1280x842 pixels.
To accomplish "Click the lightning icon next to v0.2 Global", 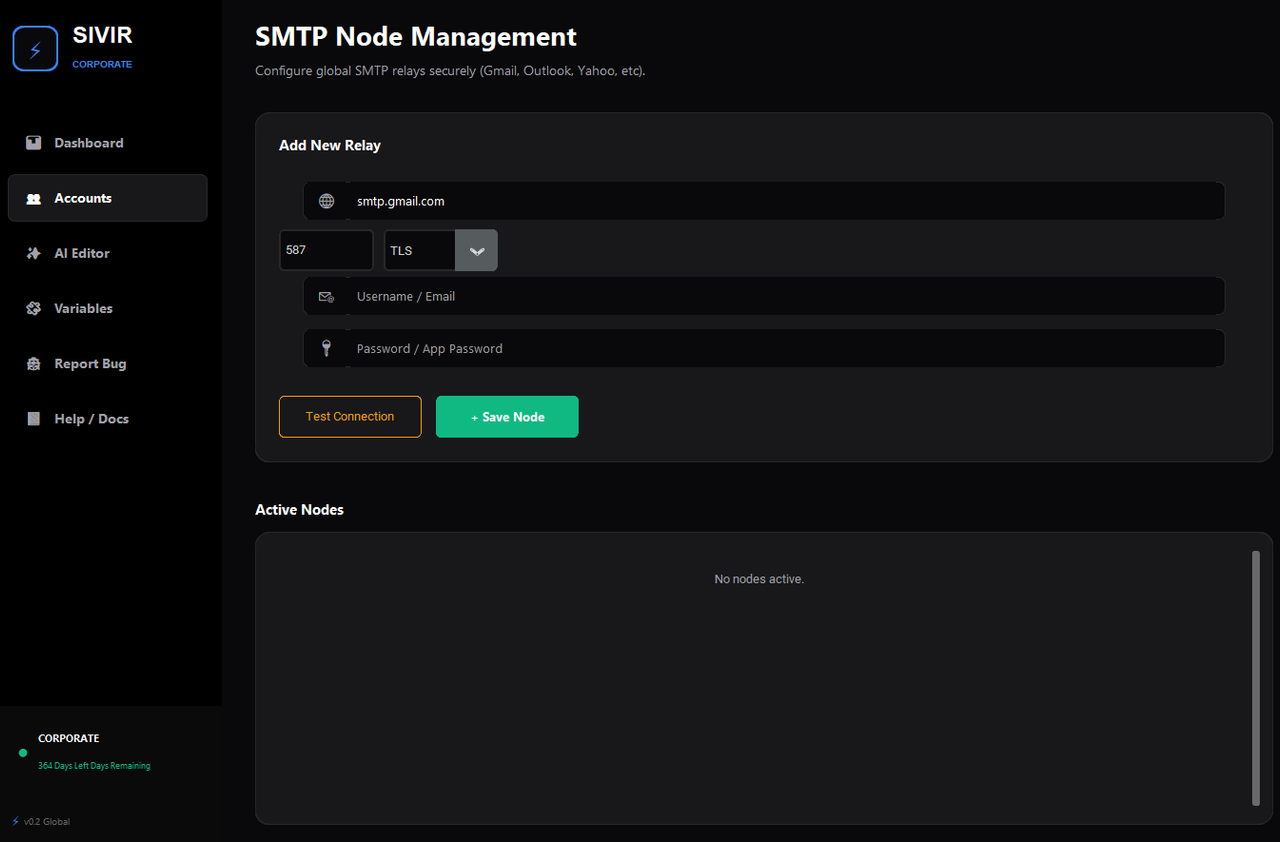I will (16, 821).
